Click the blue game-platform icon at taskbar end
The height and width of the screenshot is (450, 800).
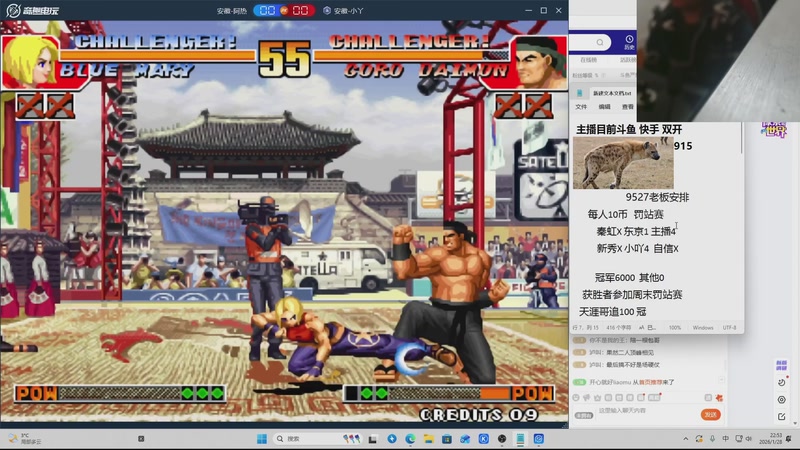coord(538,439)
